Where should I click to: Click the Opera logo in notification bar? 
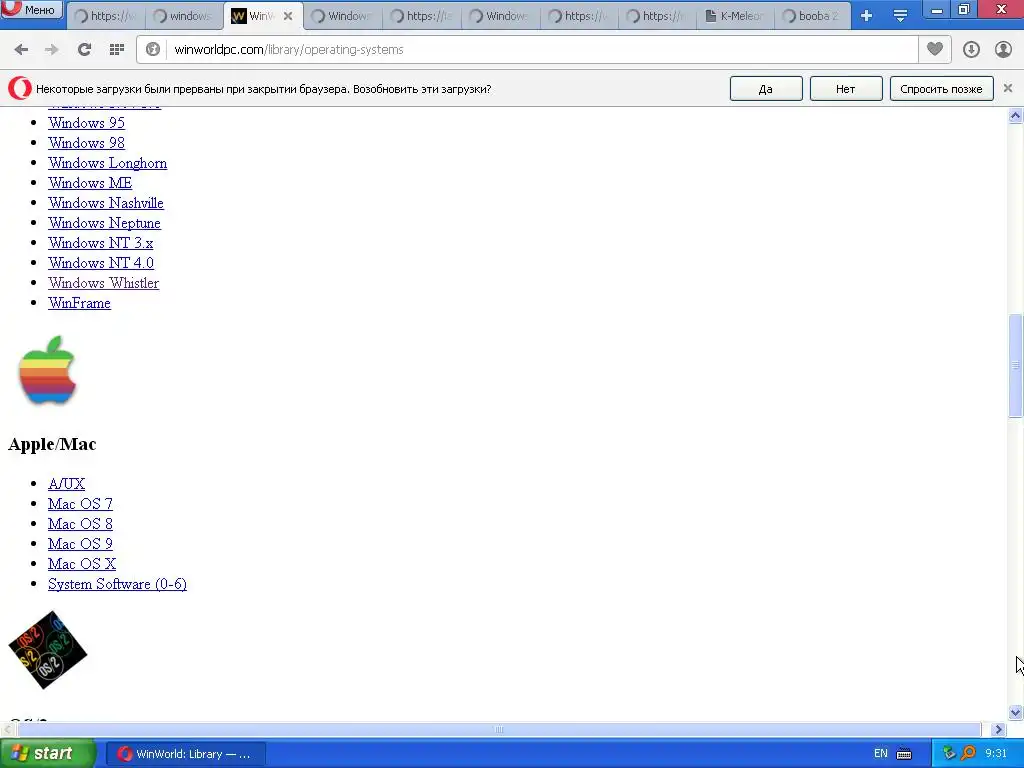[20, 89]
